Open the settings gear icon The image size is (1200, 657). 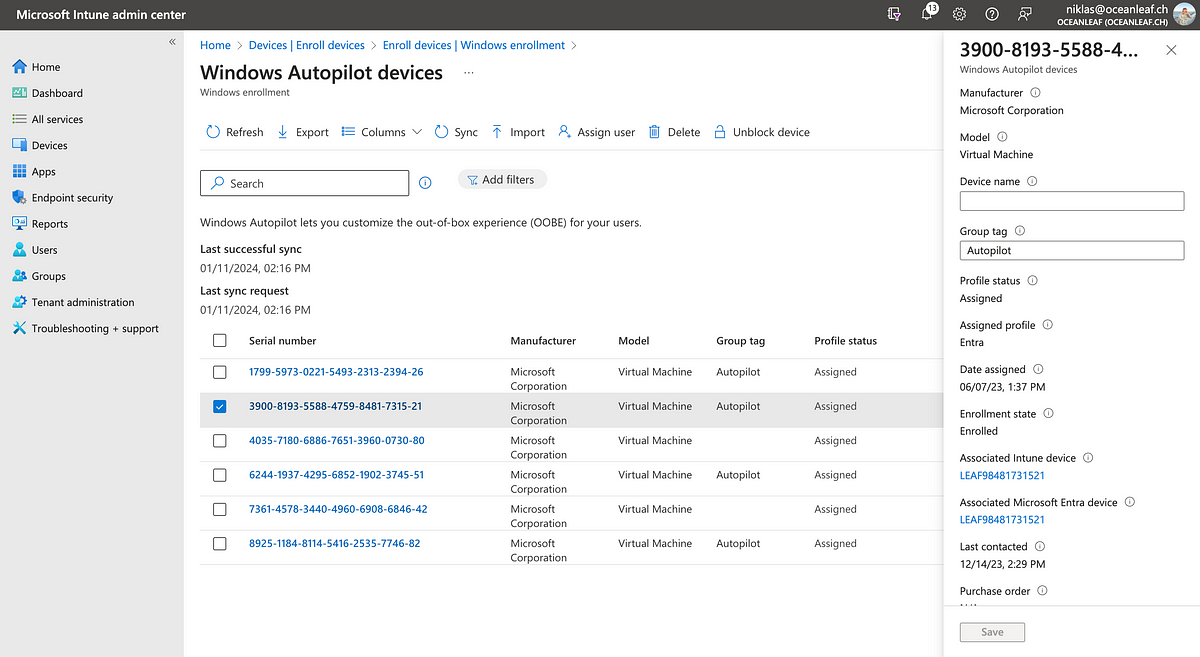(959, 14)
